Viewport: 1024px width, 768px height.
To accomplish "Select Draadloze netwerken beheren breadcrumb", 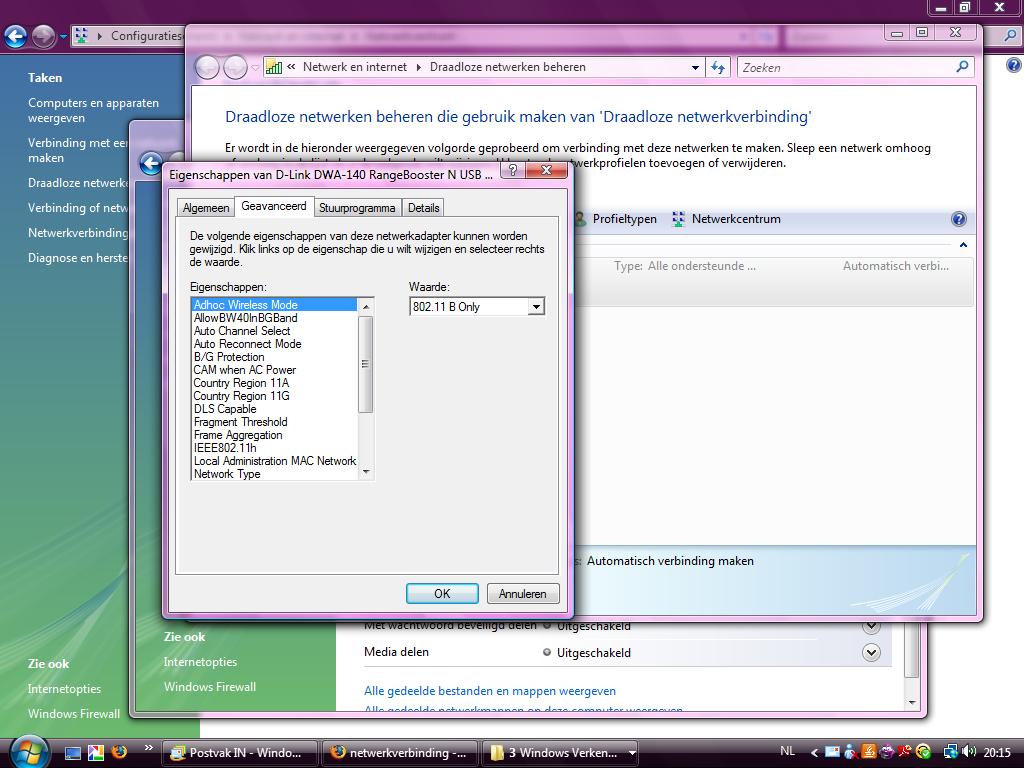I will pyautogui.click(x=507, y=67).
